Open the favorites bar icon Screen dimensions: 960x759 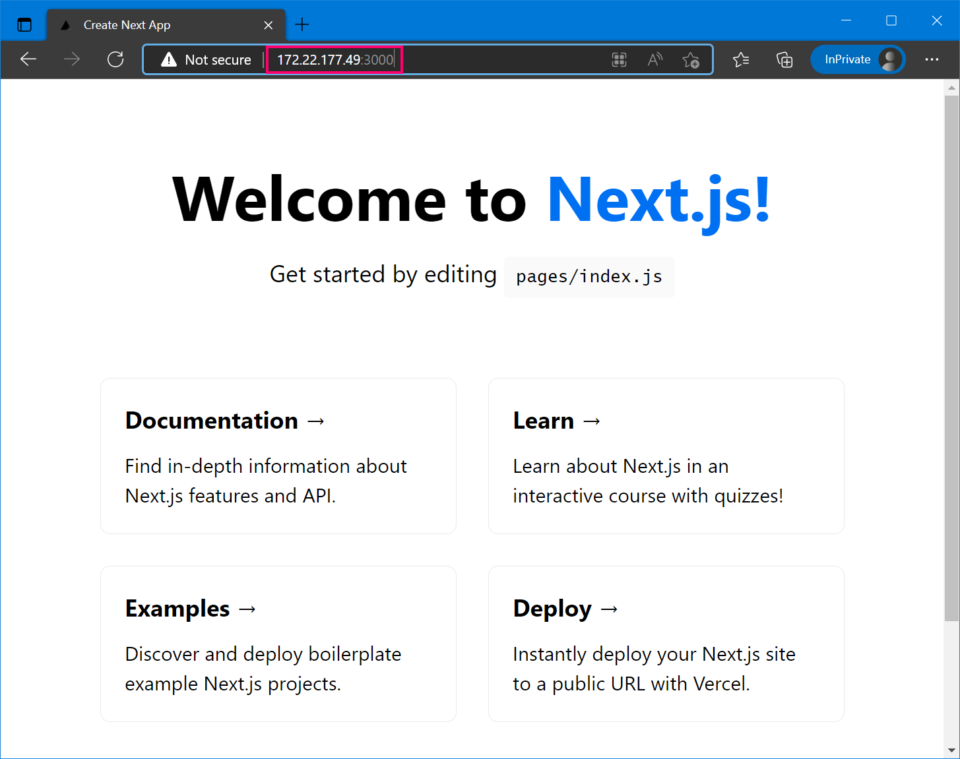point(741,59)
